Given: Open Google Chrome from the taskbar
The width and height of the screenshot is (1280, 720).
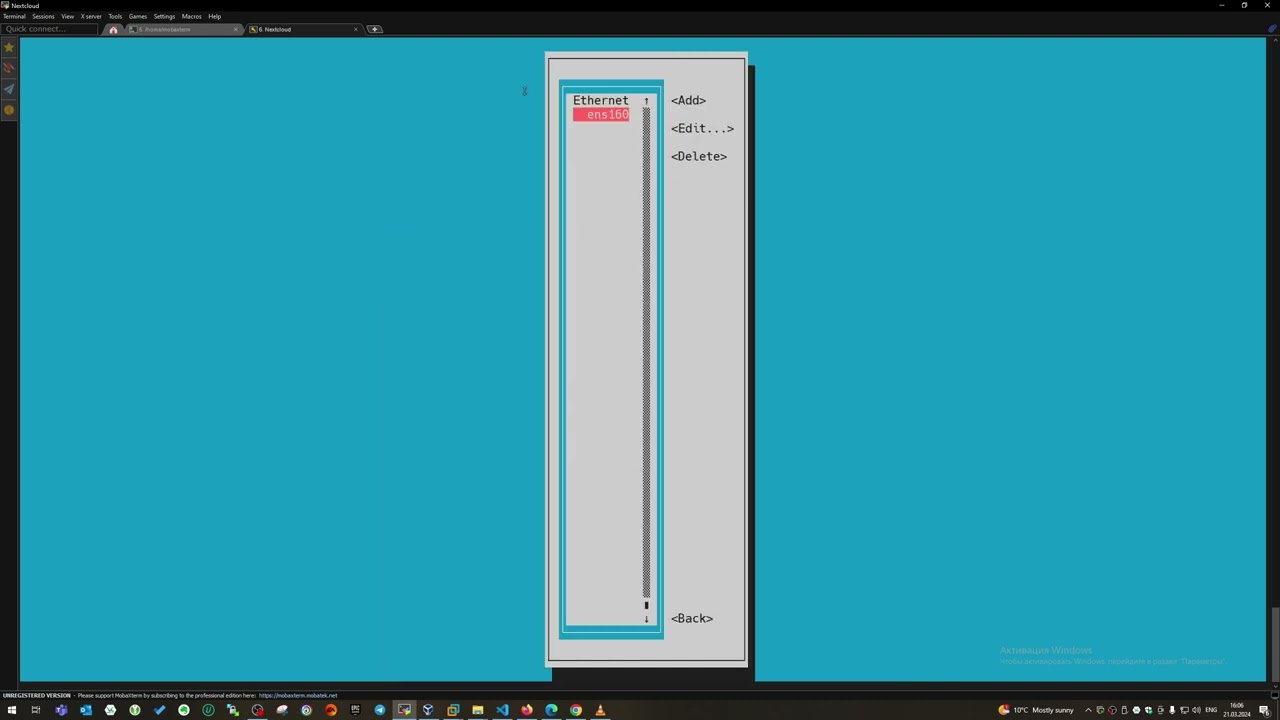Looking at the screenshot, I should [576, 710].
